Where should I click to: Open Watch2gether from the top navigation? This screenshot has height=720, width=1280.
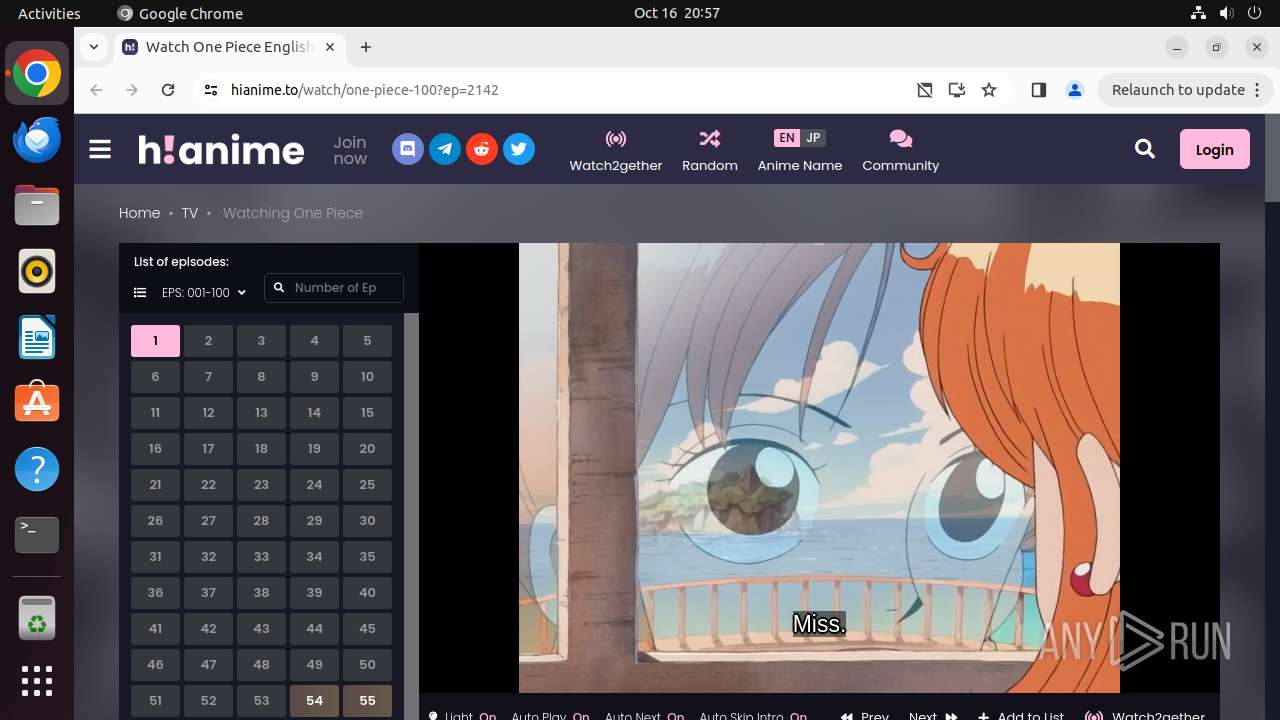616,150
